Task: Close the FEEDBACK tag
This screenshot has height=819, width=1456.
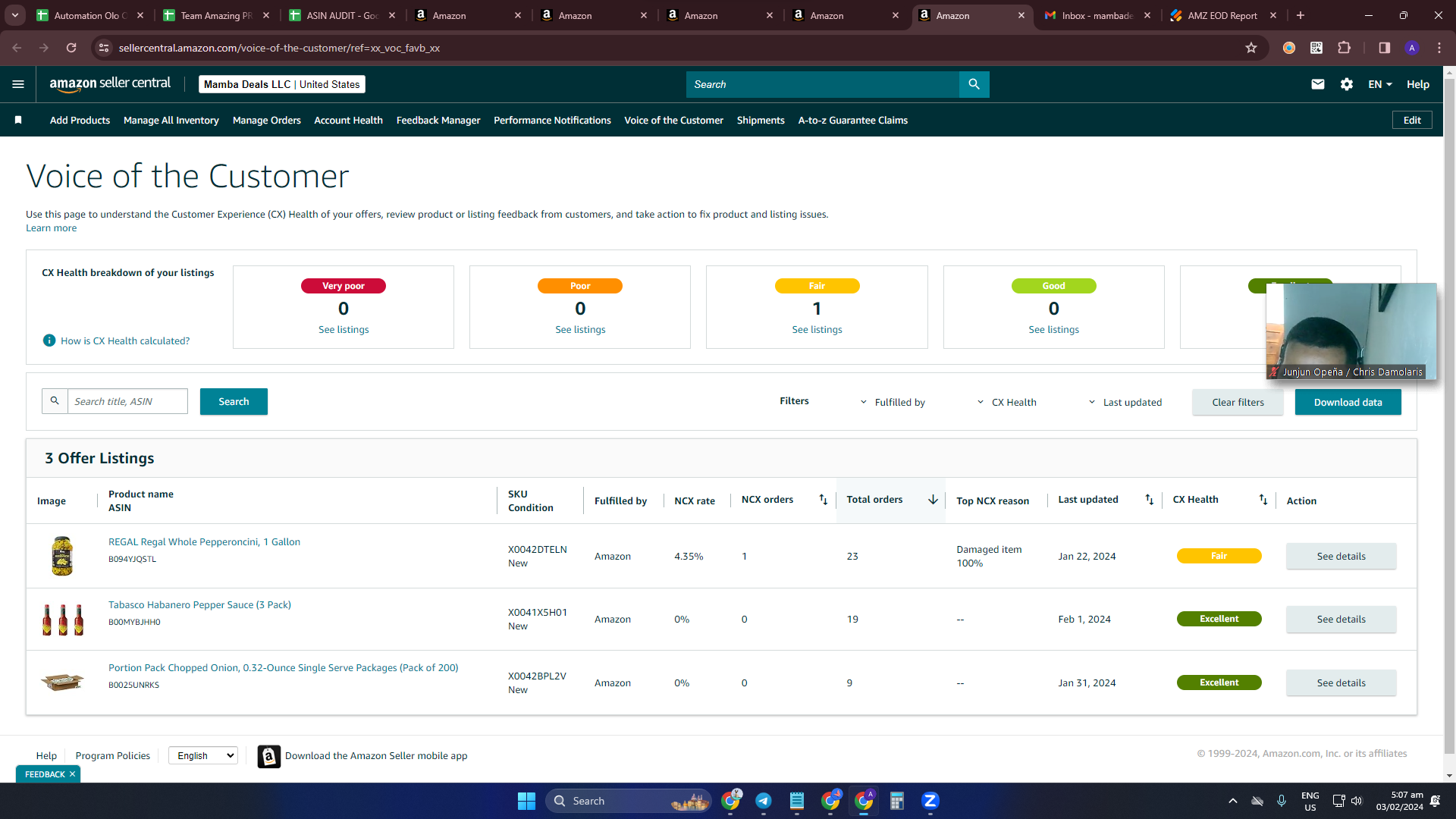Action: point(72,774)
